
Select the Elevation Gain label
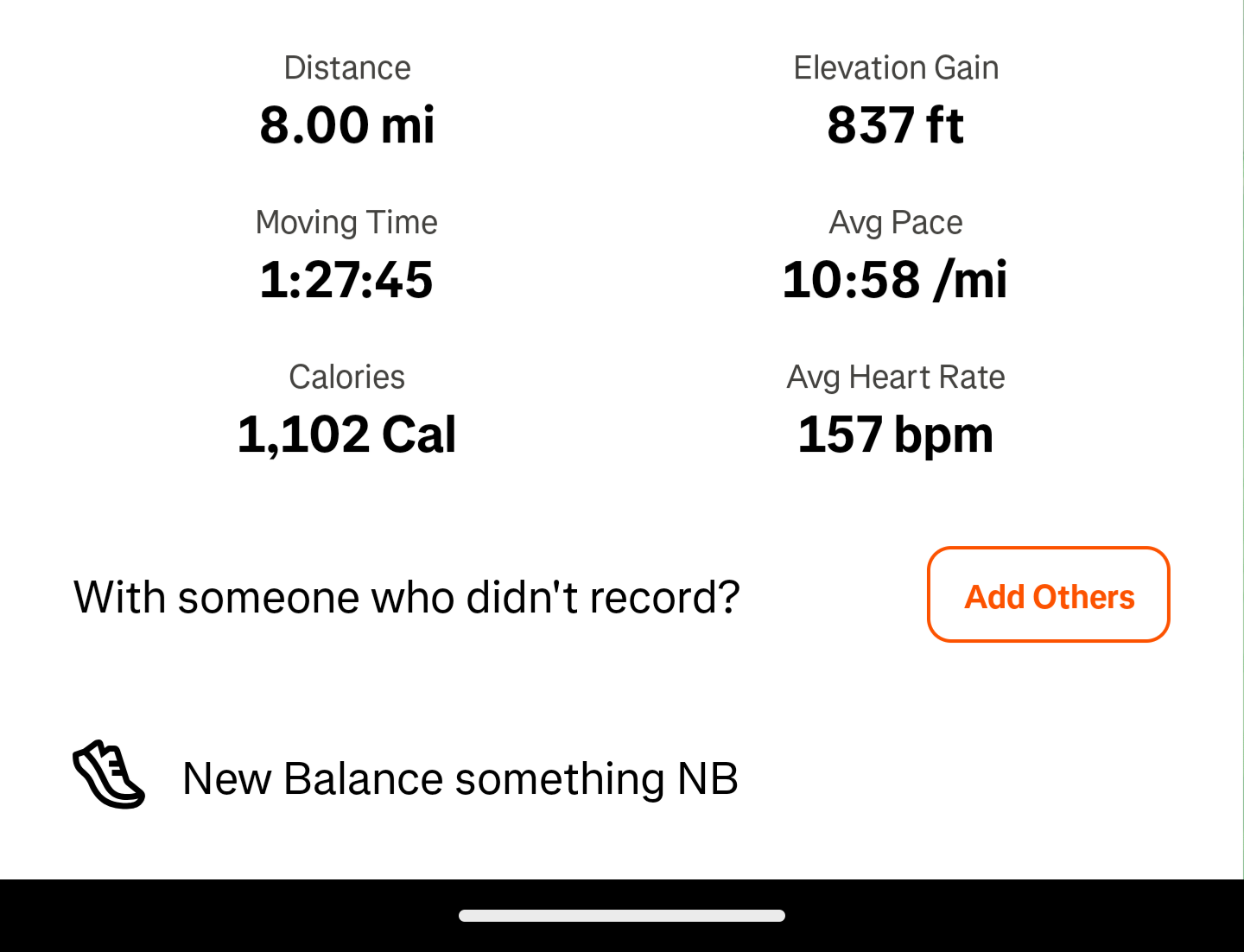896,68
